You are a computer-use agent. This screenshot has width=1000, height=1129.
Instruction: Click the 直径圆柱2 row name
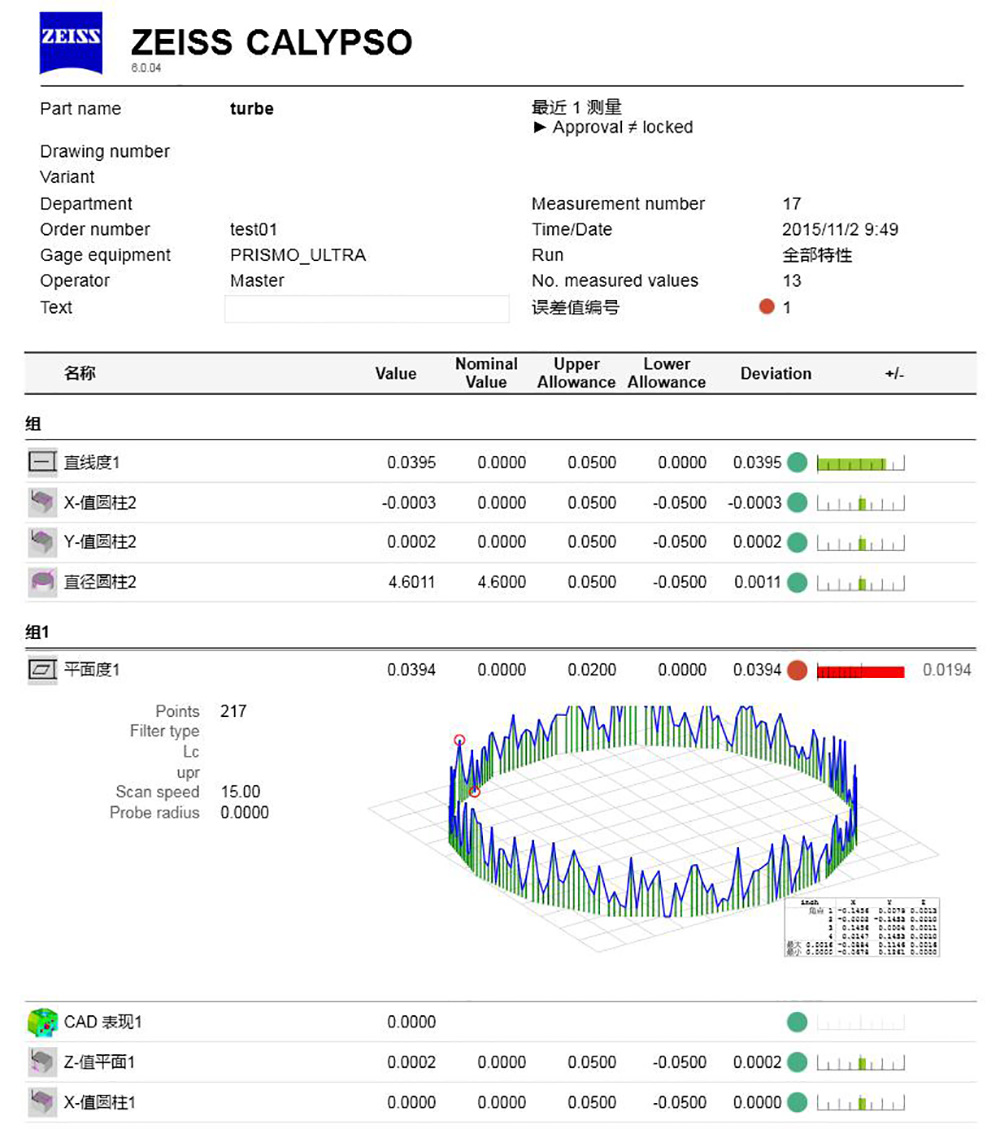coord(100,582)
